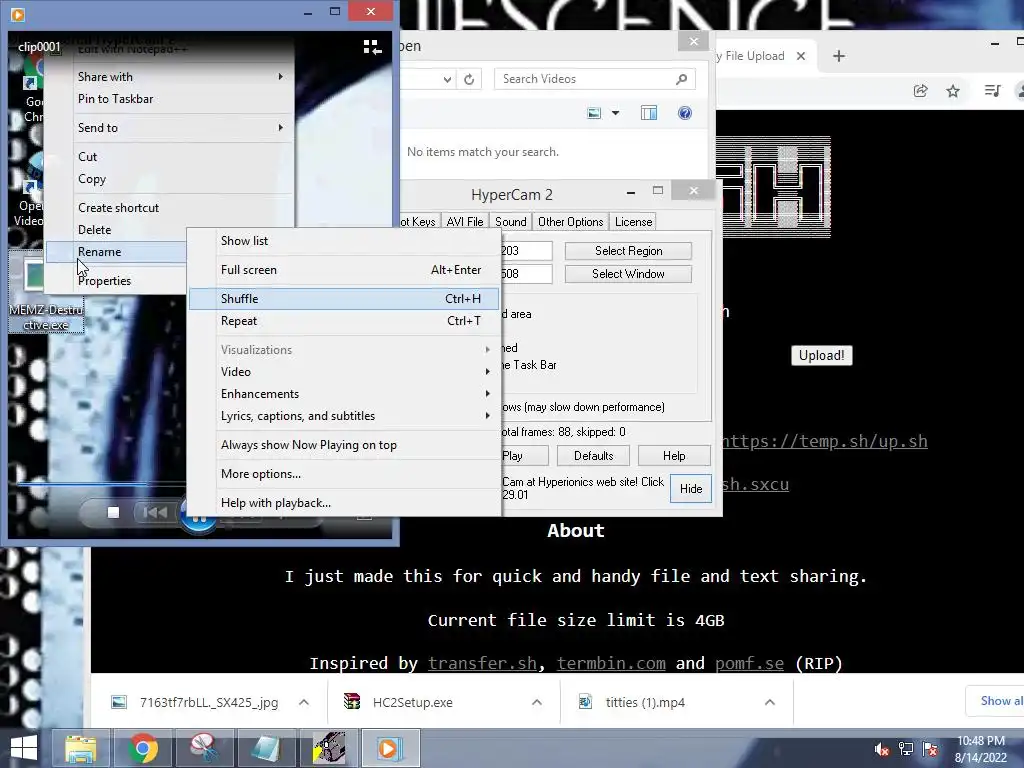Image resolution: width=1024 pixels, height=768 pixels.
Task: Open the address dropdown in Open dialog
Action: [447, 80]
